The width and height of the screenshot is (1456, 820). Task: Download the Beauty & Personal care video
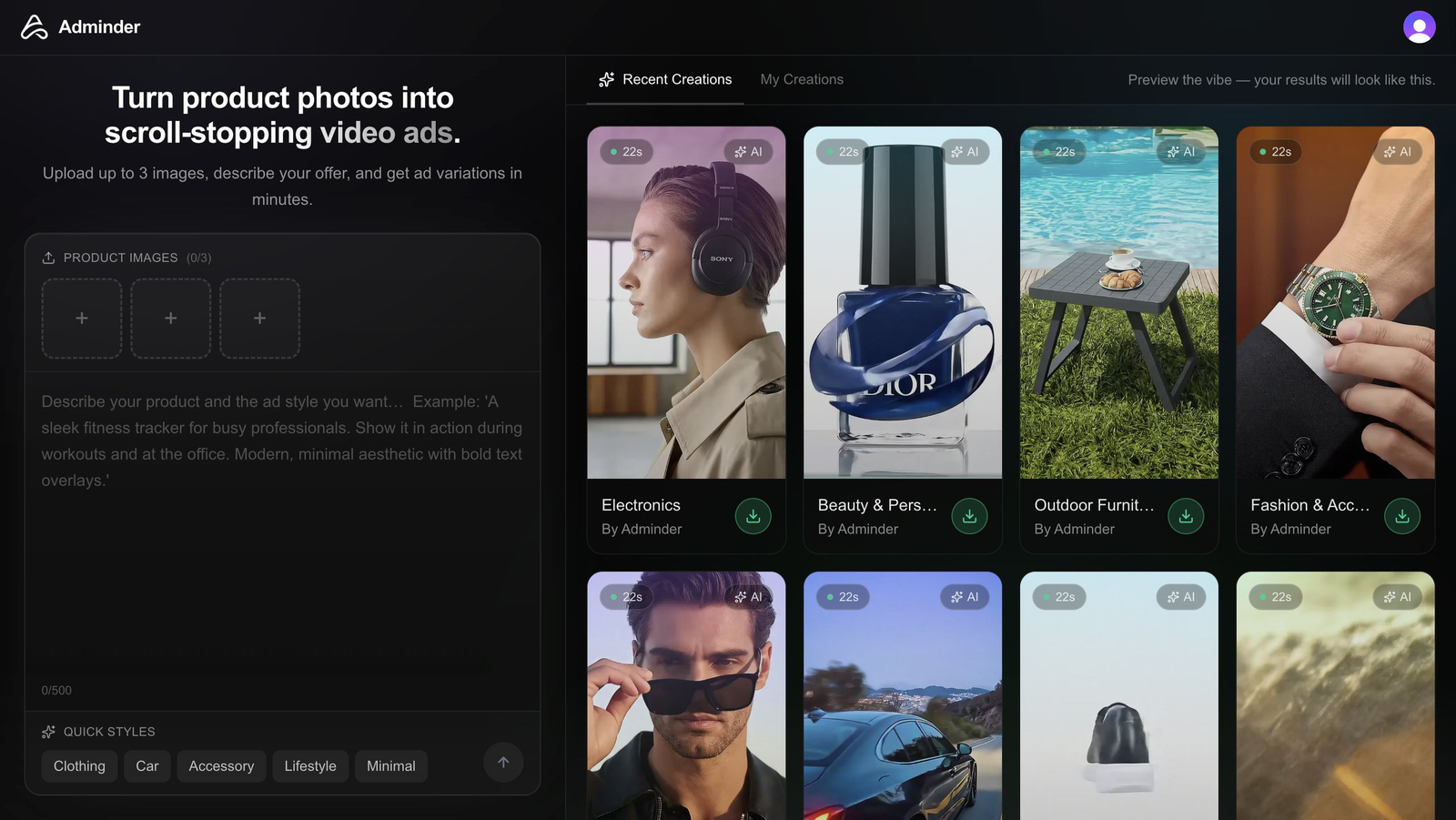(969, 517)
